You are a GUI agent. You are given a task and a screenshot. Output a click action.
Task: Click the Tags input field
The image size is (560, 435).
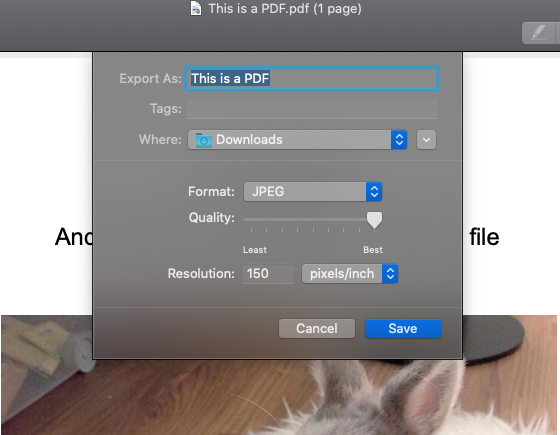(312, 109)
